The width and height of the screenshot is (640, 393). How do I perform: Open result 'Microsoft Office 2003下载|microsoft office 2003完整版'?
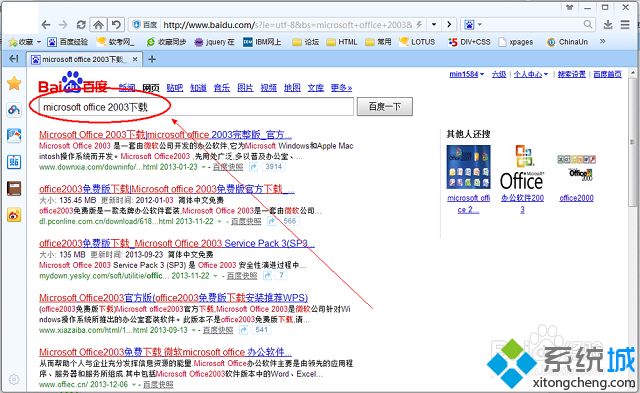coord(165,135)
